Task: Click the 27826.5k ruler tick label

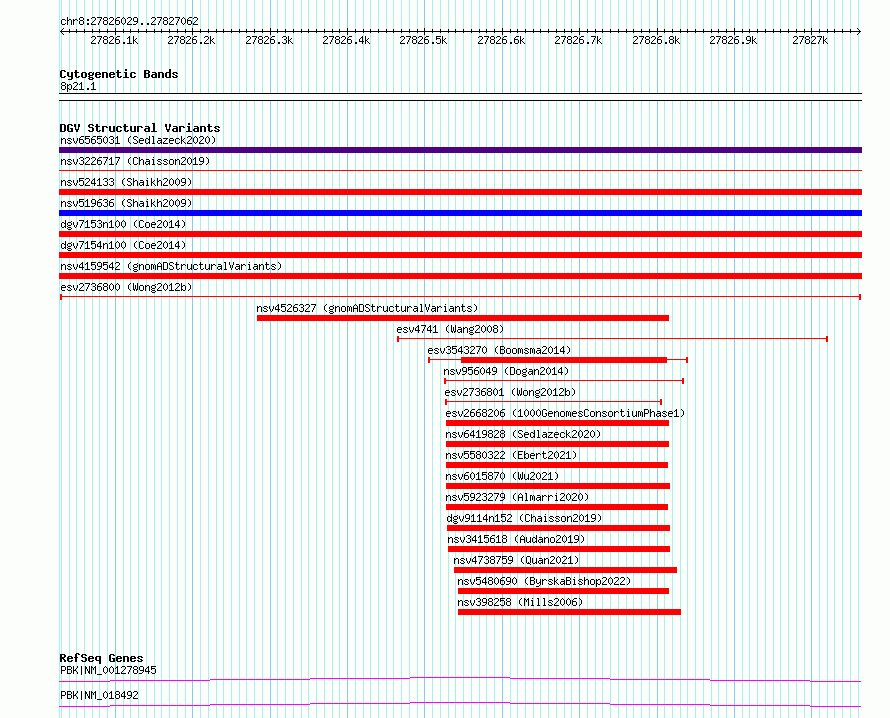Action: pyautogui.click(x=423, y=40)
